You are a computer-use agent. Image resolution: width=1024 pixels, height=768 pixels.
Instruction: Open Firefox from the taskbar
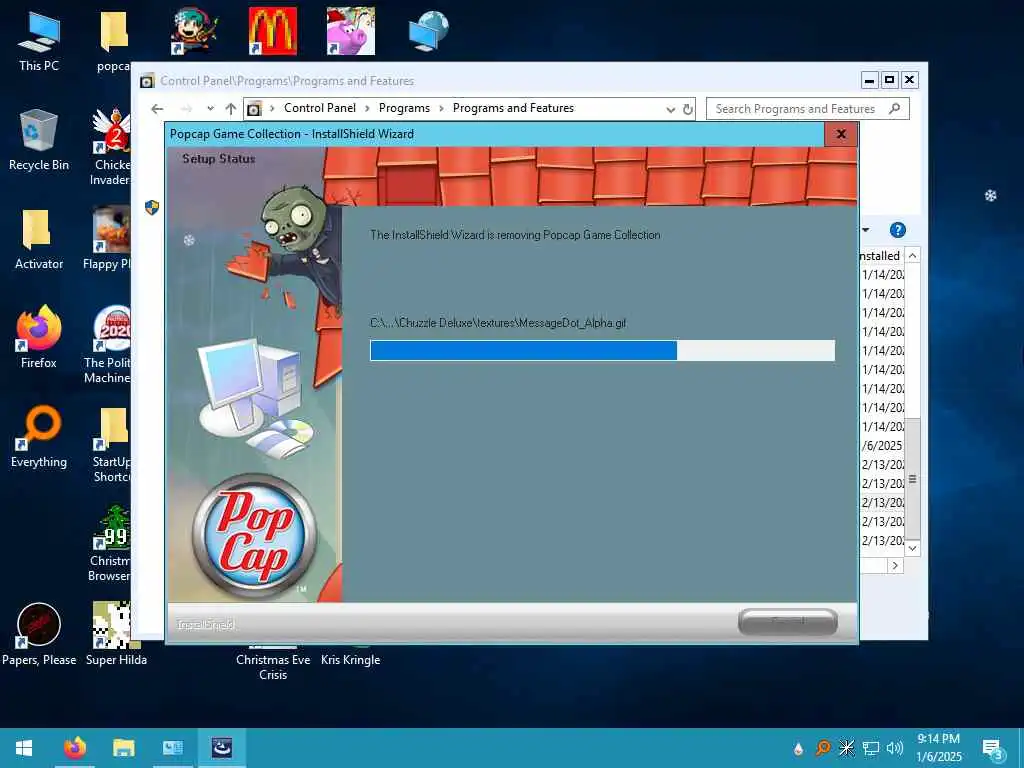pyautogui.click(x=74, y=748)
